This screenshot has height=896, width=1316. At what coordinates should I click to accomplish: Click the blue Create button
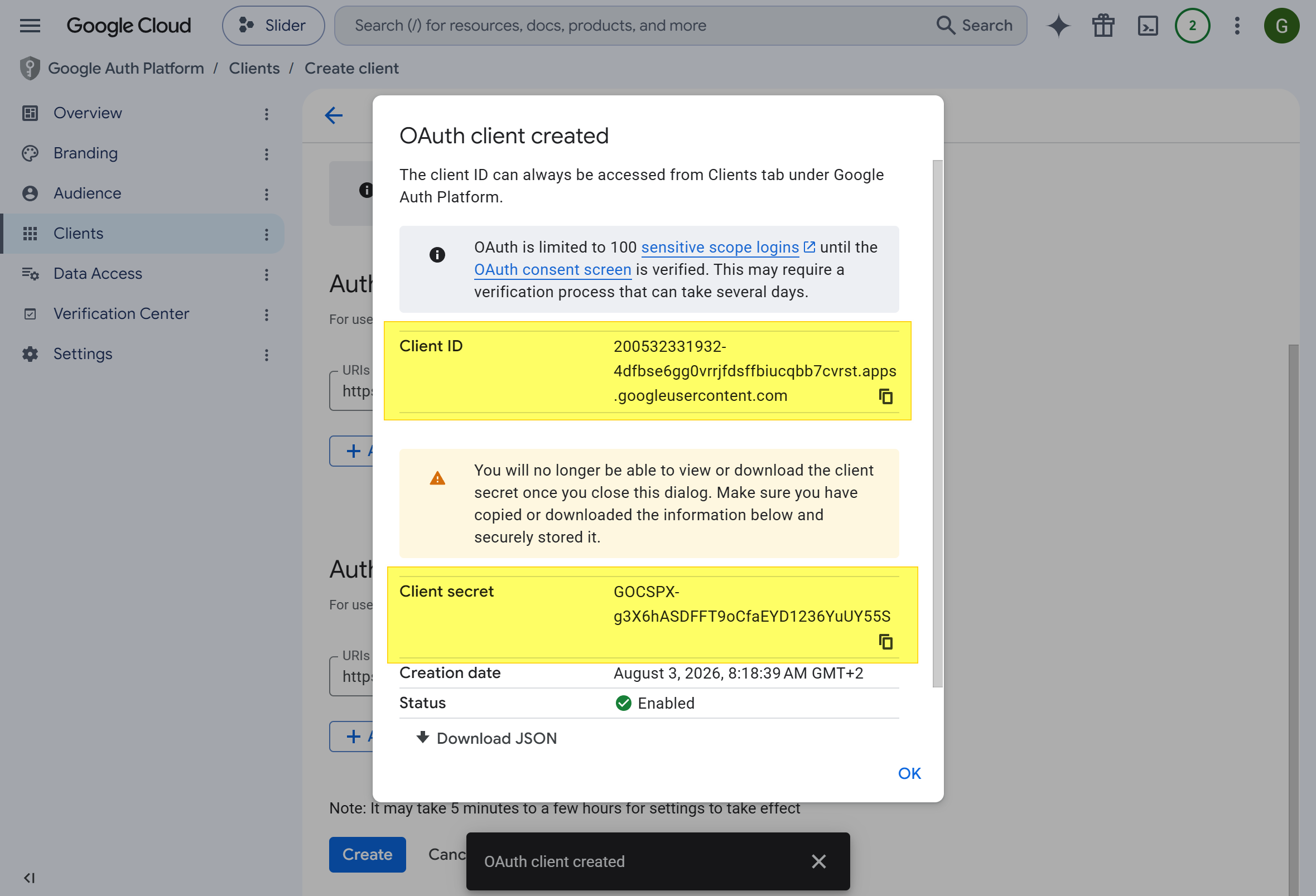point(368,855)
